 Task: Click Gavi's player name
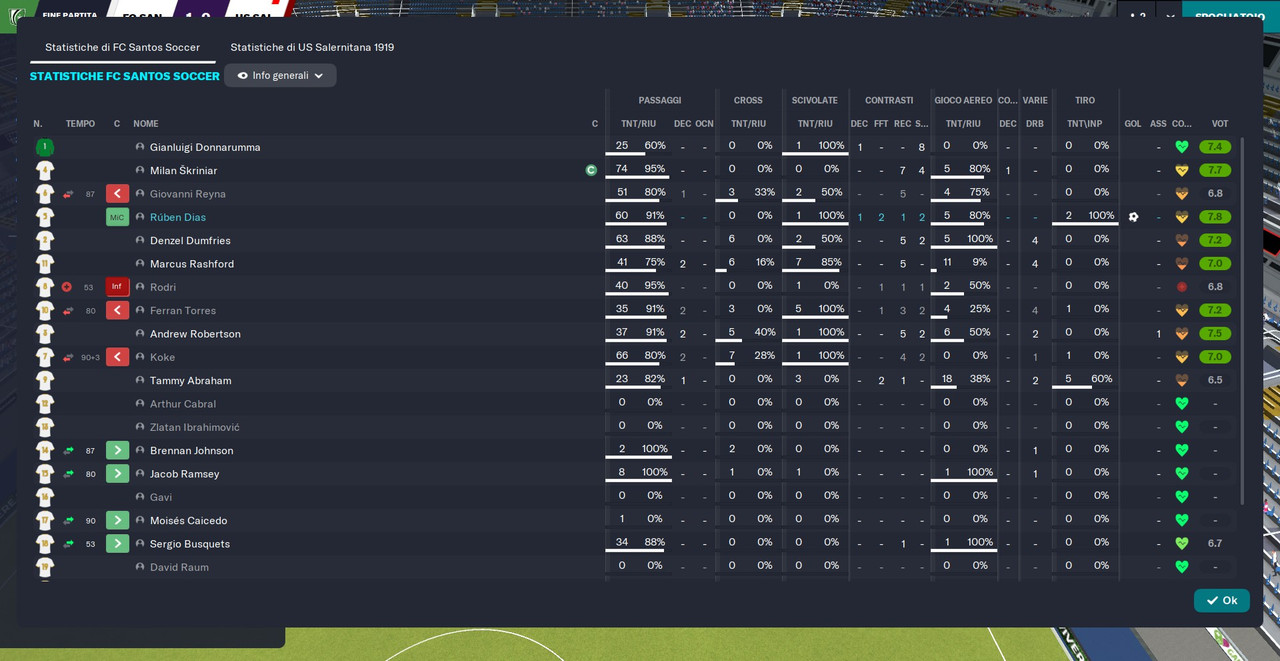161,497
